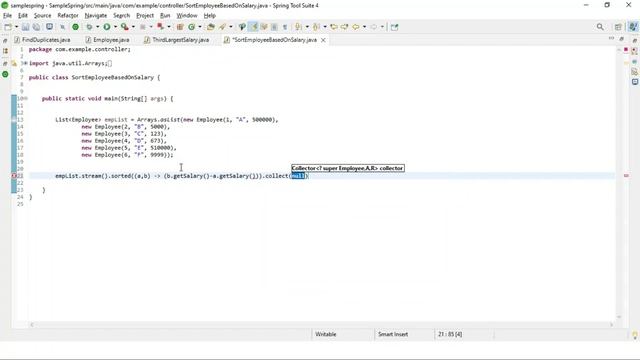Open the Source menu
Image resolution: width=640 pixels, height=360 pixels.
click(42, 16)
